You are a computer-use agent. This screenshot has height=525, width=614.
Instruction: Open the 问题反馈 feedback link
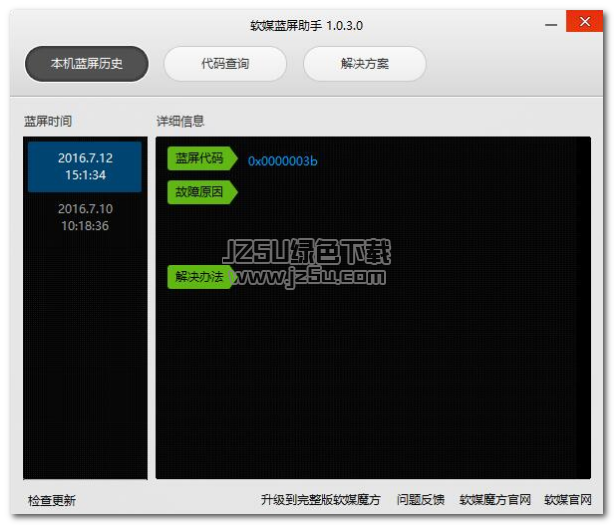pyautogui.click(x=421, y=500)
